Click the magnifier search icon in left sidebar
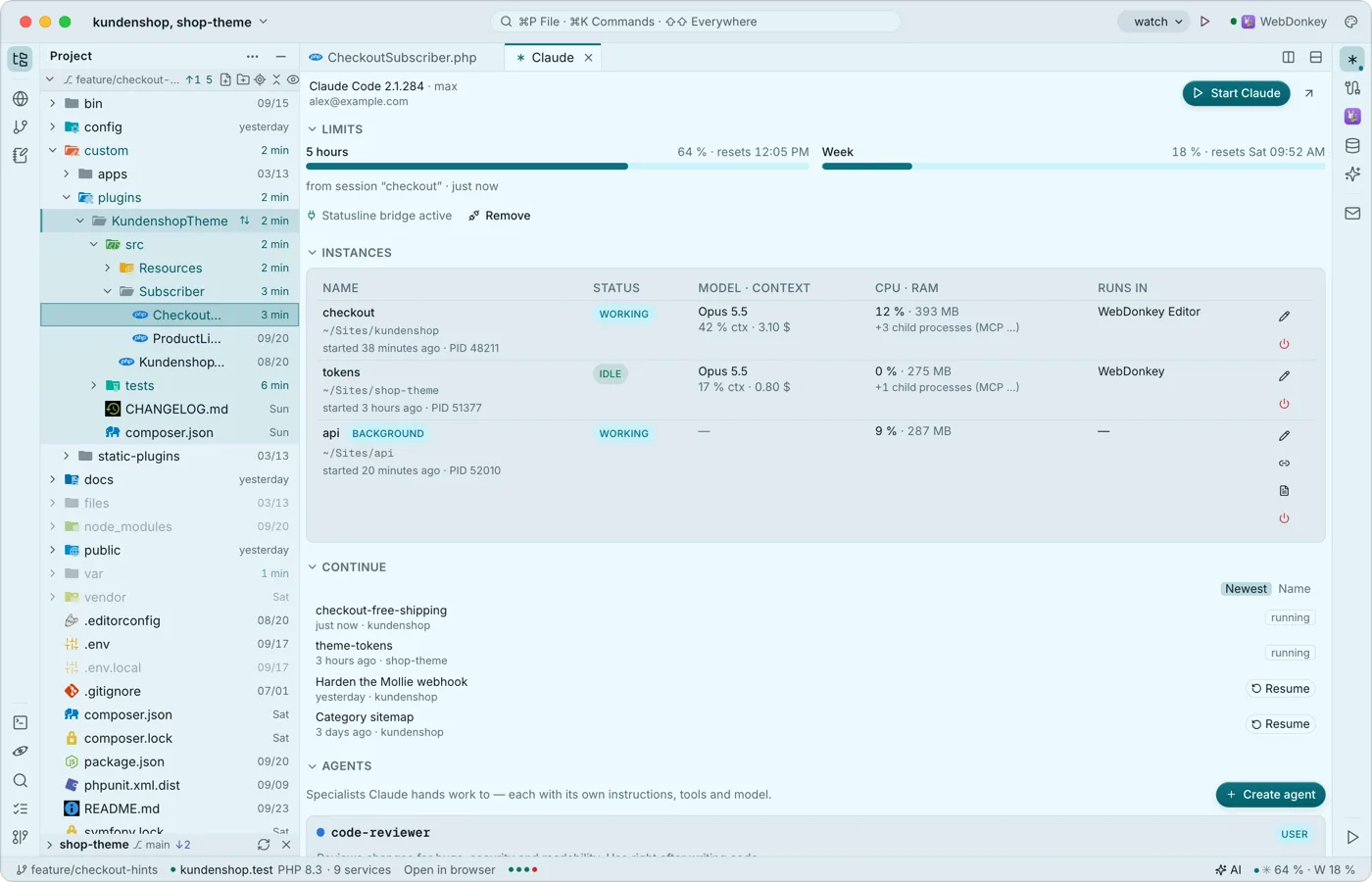This screenshot has height=882, width=1372. coord(20,780)
